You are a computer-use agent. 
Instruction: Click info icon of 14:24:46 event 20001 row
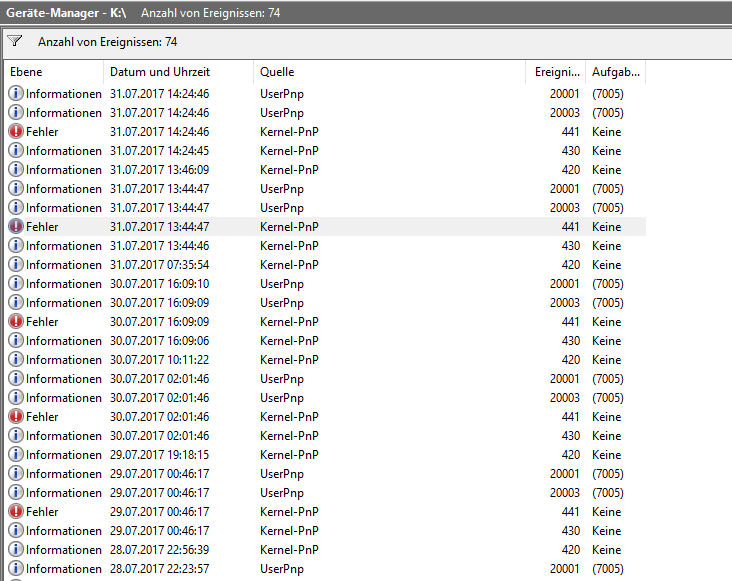tap(16, 93)
